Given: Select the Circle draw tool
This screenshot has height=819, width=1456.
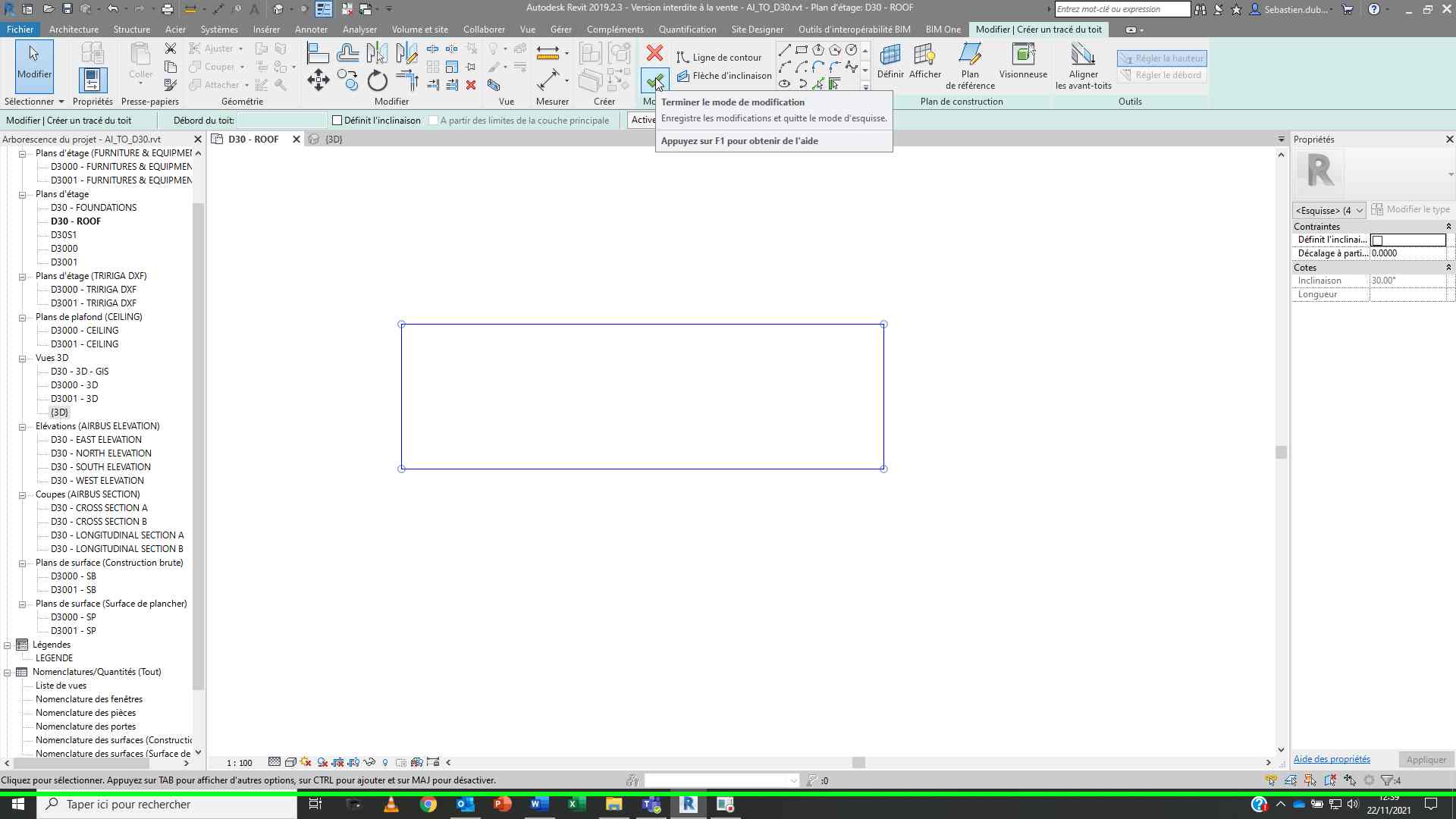Looking at the screenshot, I should click(x=852, y=50).
